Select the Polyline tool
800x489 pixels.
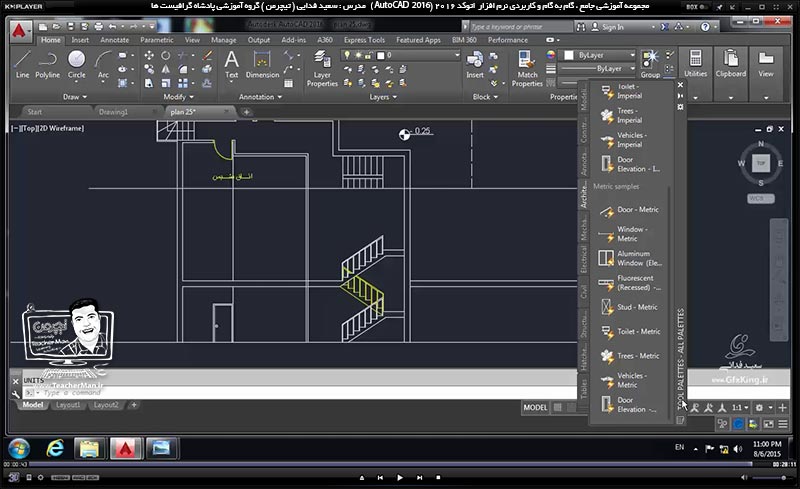pyautogui.click(x=47, y=64)
